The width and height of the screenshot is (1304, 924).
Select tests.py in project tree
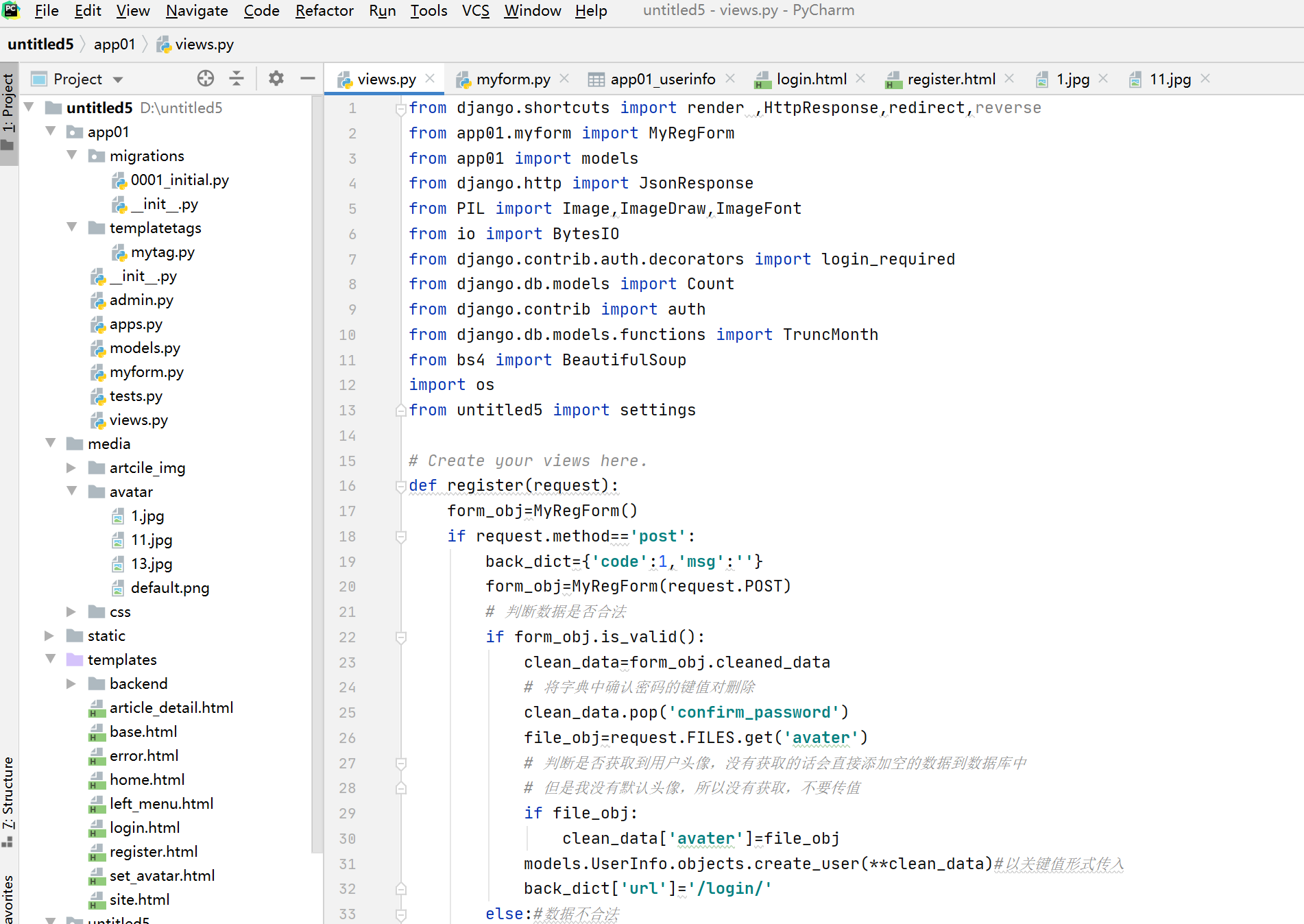pos(136,396)
